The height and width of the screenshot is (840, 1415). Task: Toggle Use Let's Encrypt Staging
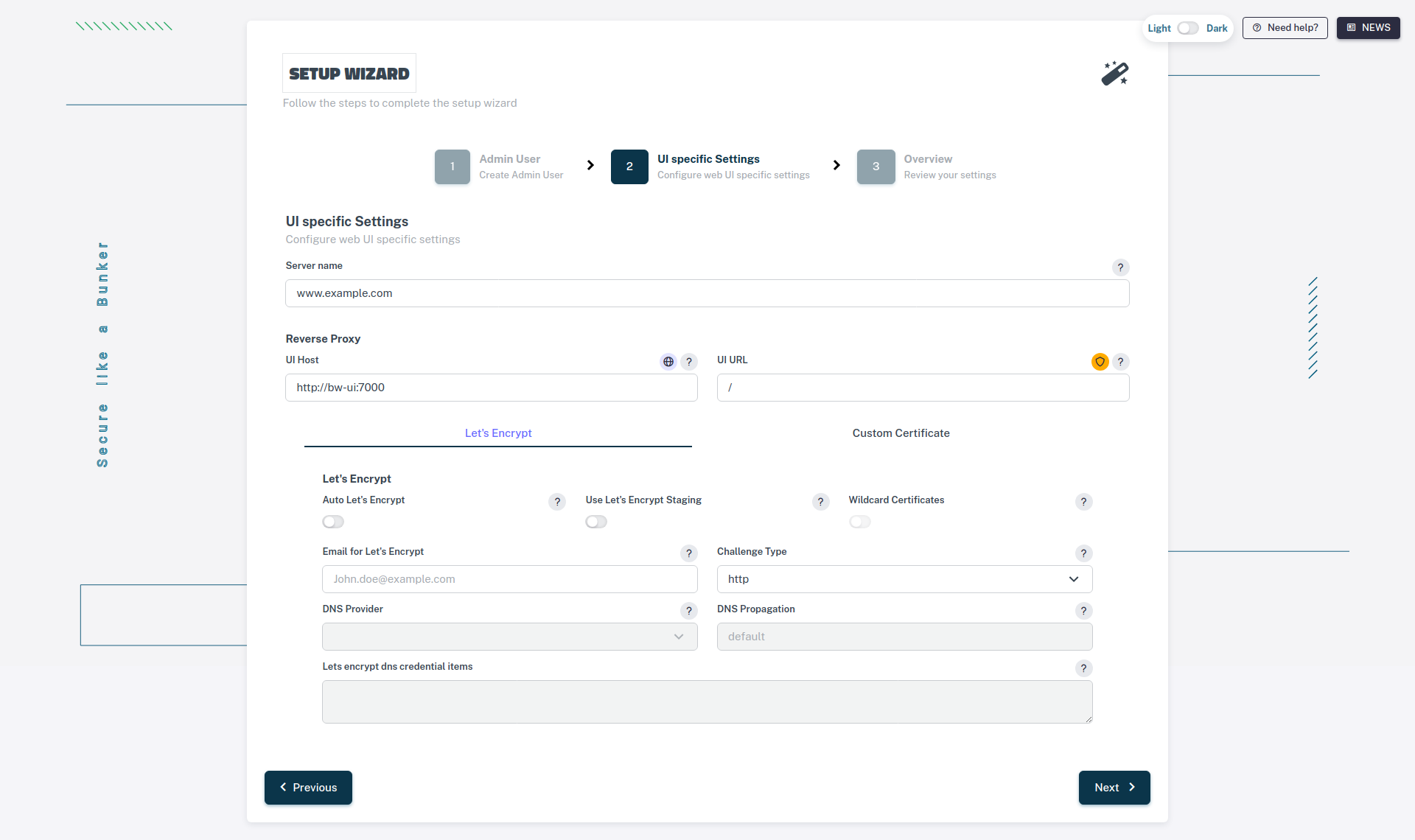(596, 522)
